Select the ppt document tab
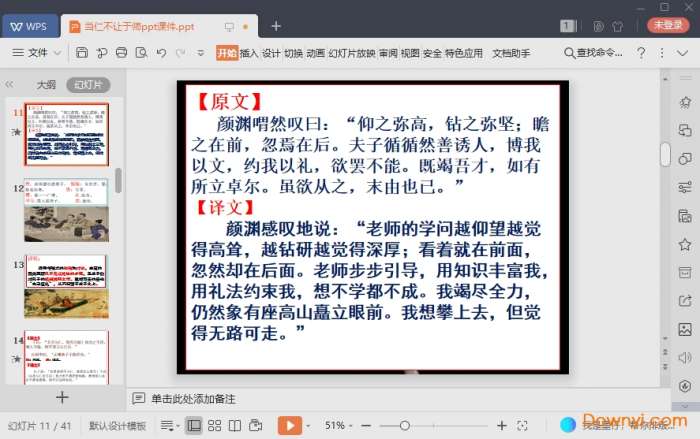The height and width of the screenshot is (439, 700). pos(159,26)
